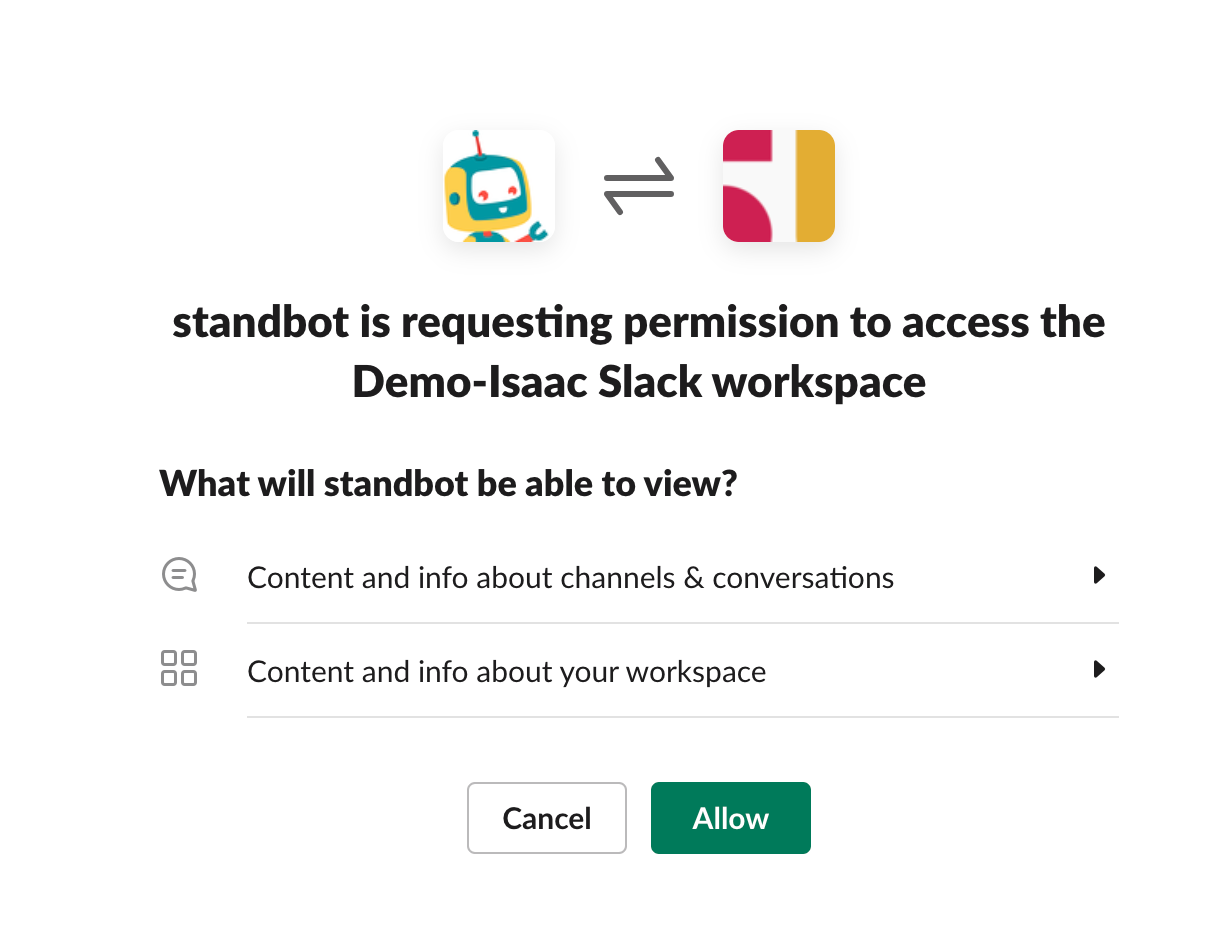
Task: Click the 'Demo-Isaac Slack workspace' title text
Action: pyautogui.click(x=639, y=382)
